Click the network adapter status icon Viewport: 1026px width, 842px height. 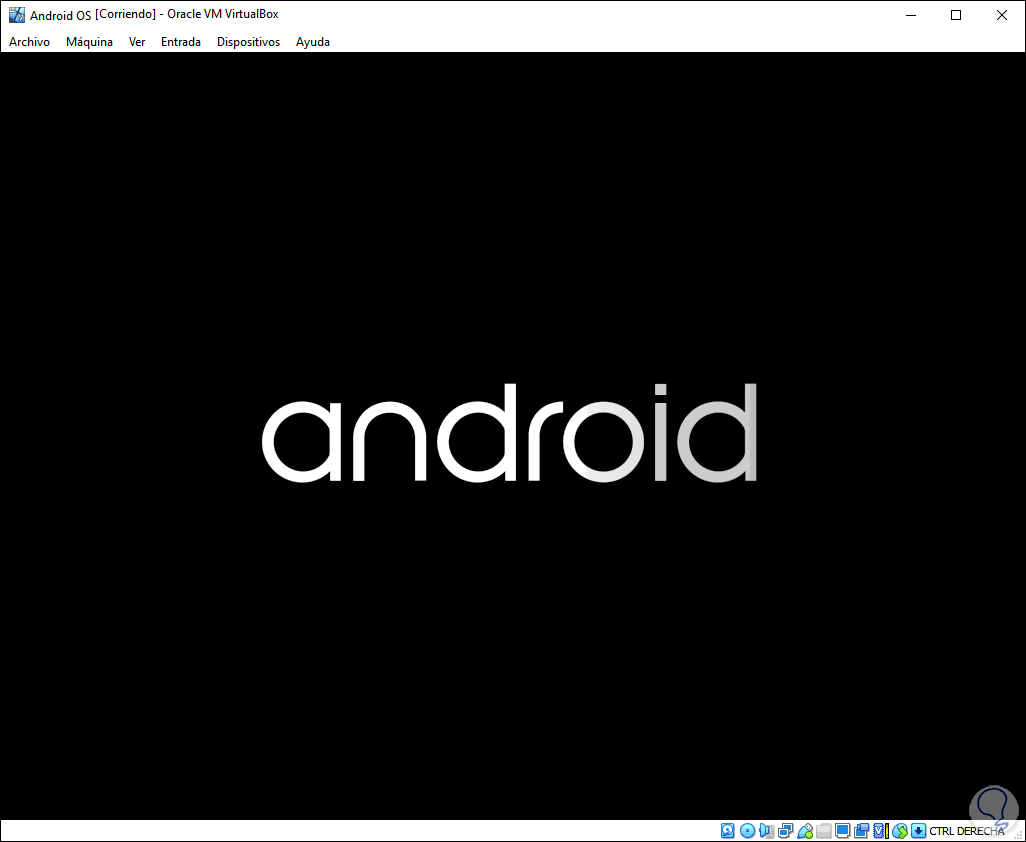[x=786, y=831]
